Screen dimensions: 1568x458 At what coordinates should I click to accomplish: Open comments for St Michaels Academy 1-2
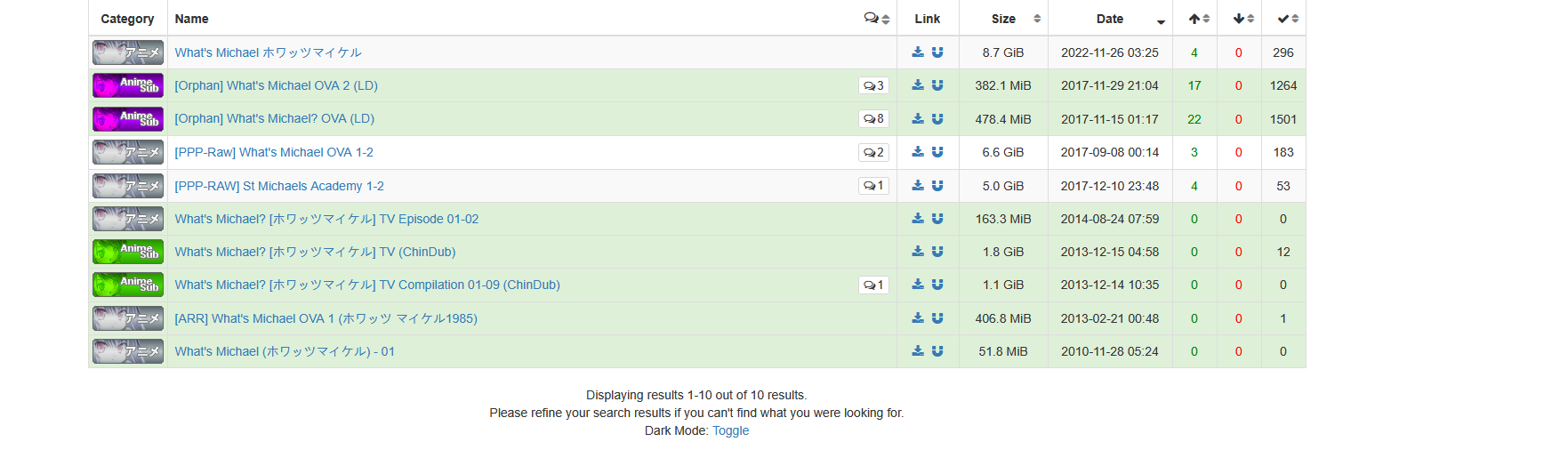[x=873, y=186]
